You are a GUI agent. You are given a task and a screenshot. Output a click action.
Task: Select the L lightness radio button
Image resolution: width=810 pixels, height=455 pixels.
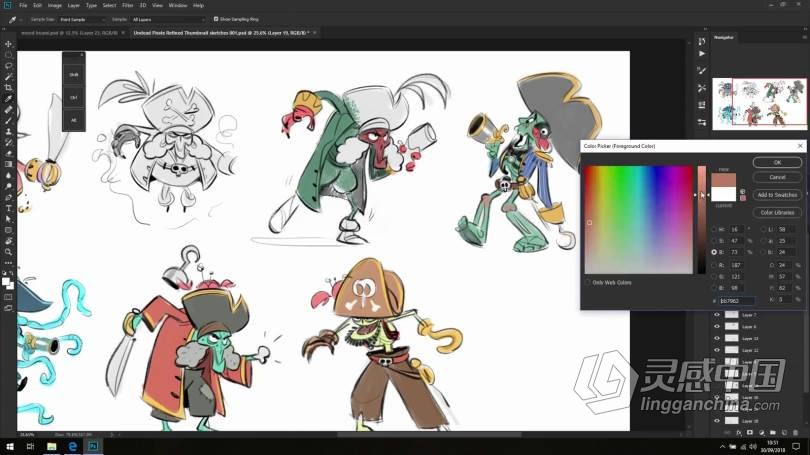point(764,229)
